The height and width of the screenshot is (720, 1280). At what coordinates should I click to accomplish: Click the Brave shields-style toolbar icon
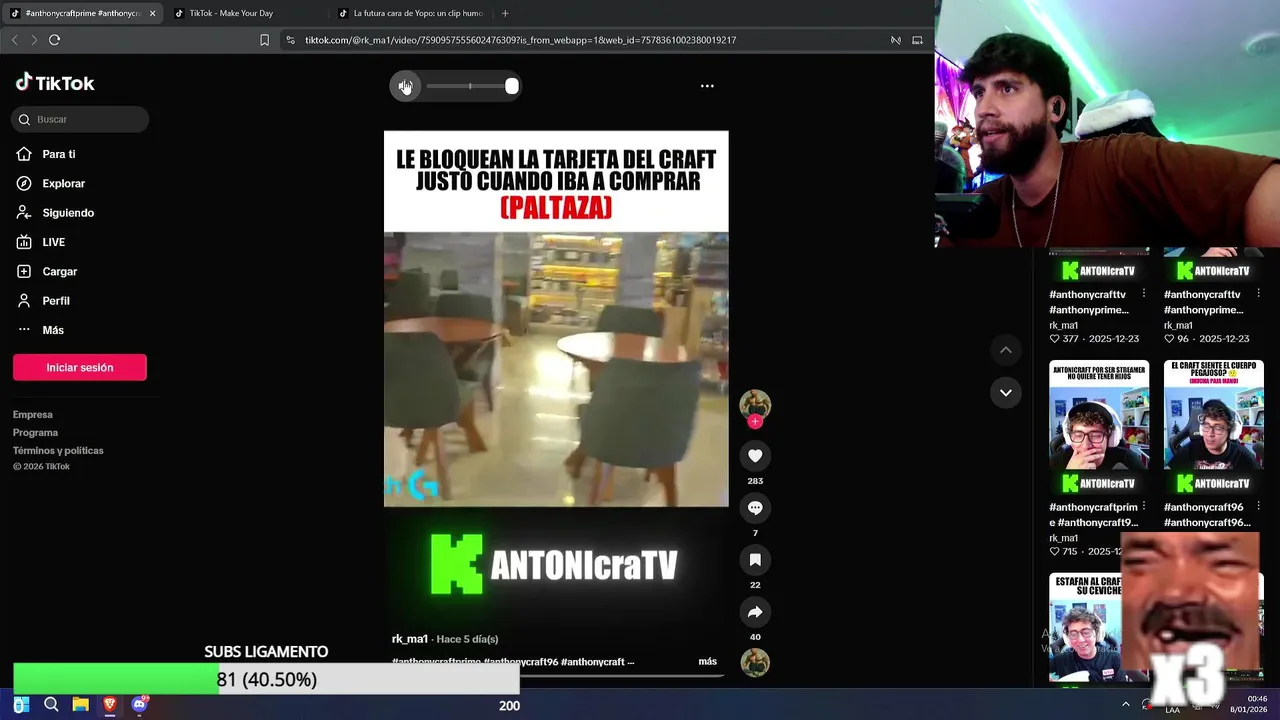coord(896,40)
